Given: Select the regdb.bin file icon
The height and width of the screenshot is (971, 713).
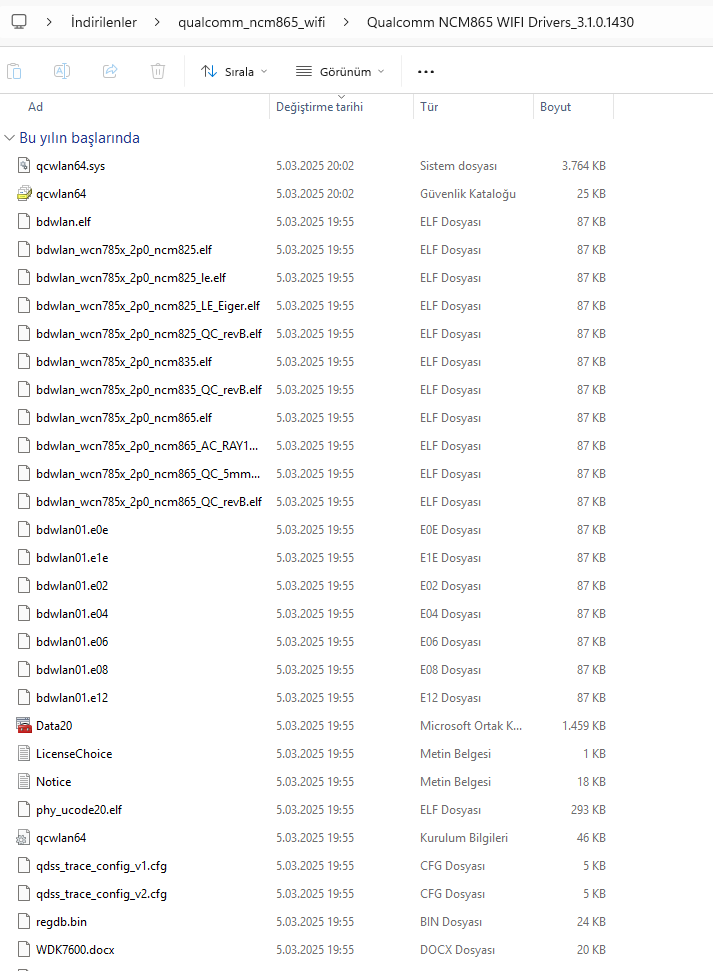Looking at the screenshot, I should pyautogui.click(x=24, y=921).
